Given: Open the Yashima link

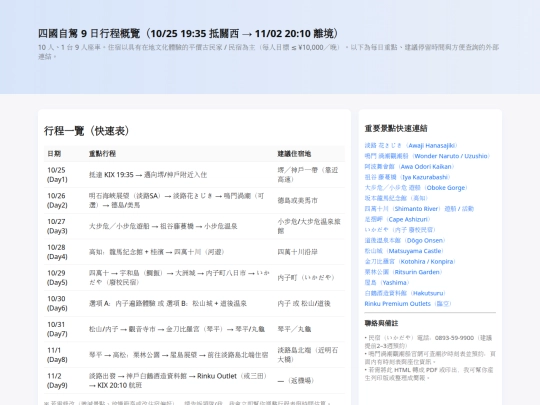Looking at the screenshot, I should click(387, 283).
